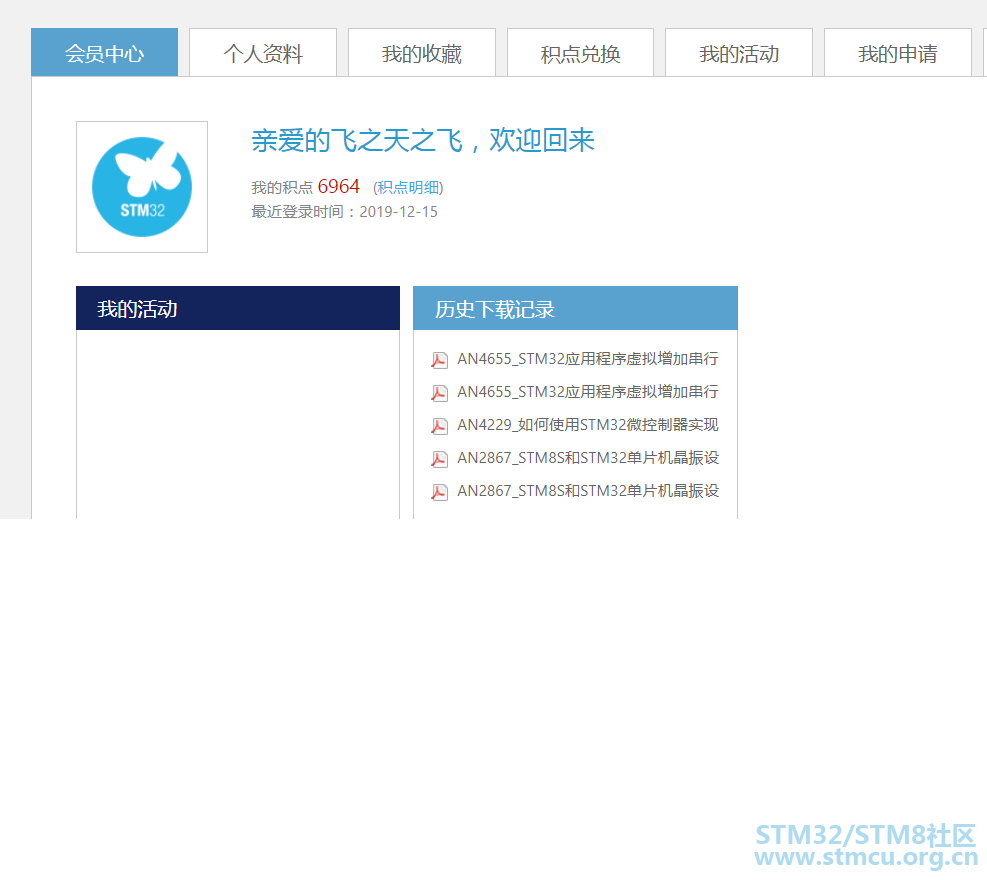Open first AN4655_STM32应用程序虚拟增加串行 download

tap(588, 359)
